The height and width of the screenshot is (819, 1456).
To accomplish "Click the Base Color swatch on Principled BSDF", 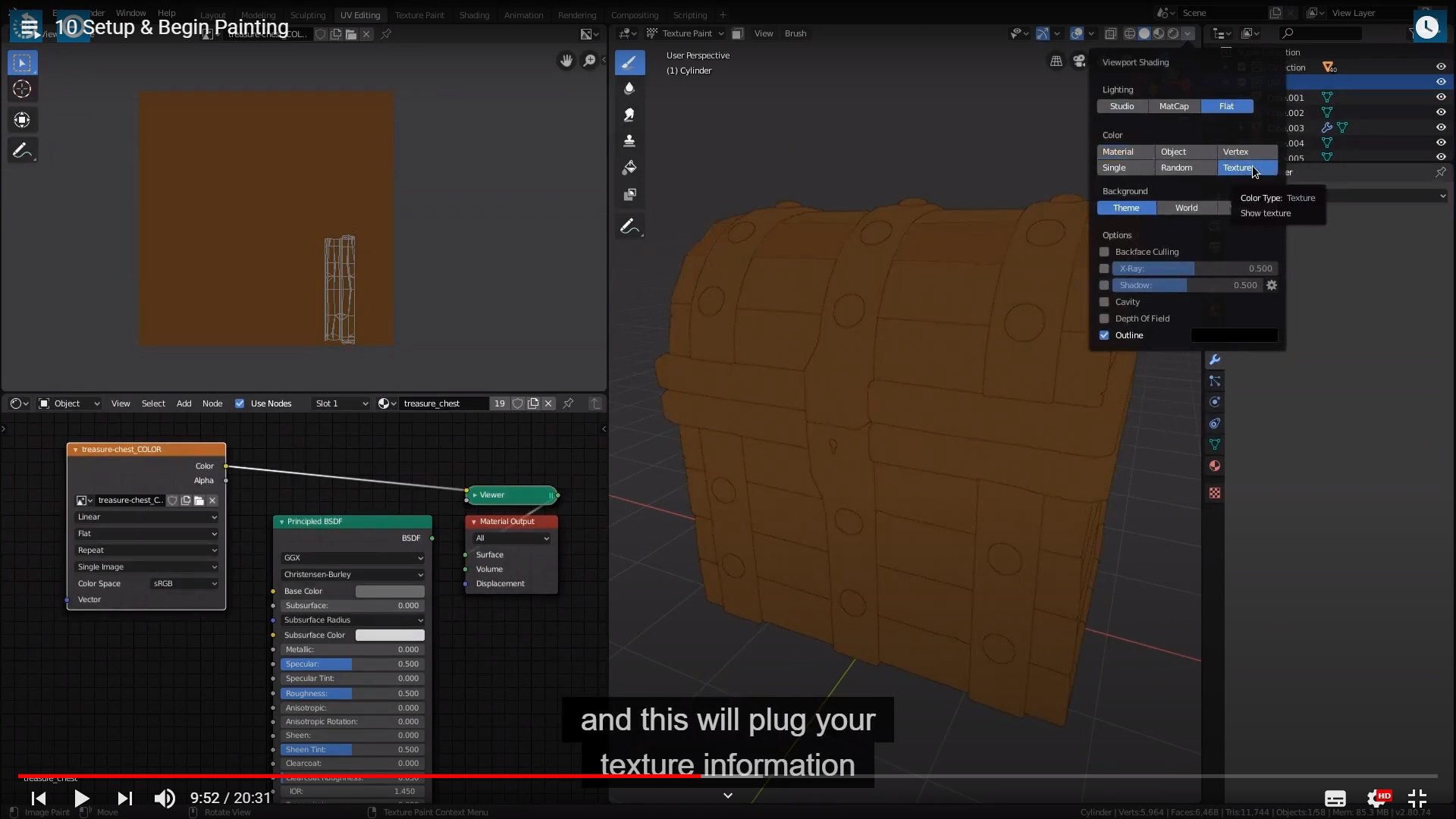I will pyautogui.click(x=390, y=591).
